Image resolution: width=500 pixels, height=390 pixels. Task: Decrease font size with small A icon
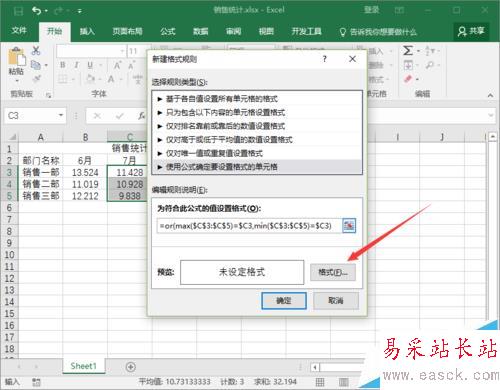coord(131,65)
